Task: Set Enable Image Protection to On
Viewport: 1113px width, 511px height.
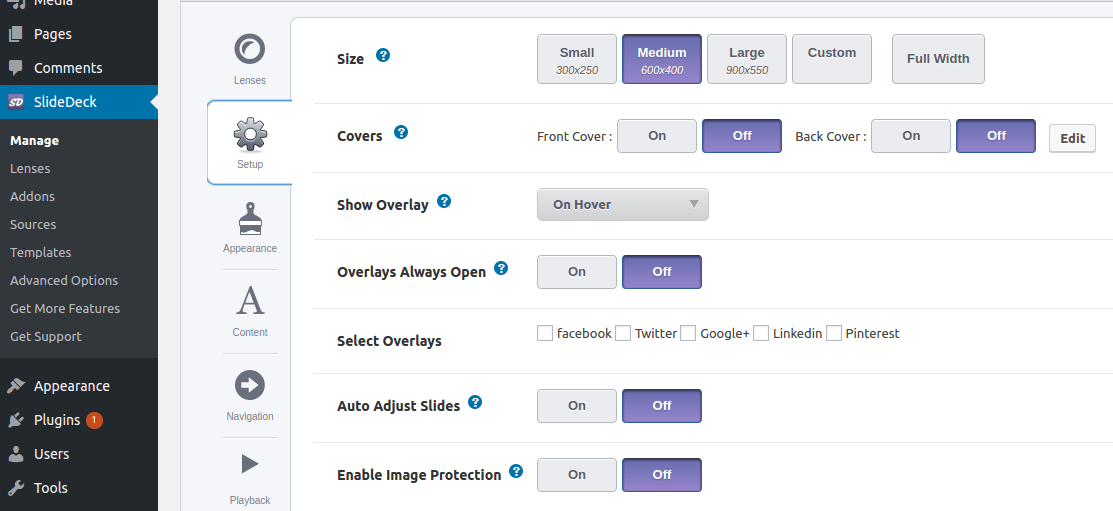Action: point(576,475)
